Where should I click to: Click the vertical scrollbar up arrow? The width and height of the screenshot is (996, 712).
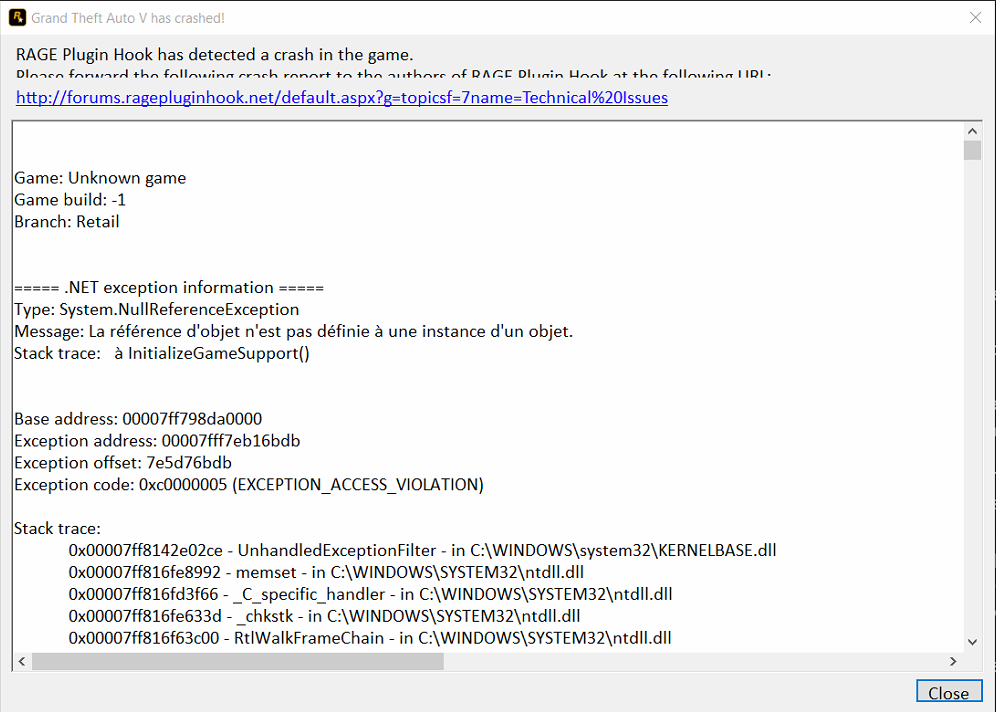[972, 131]
